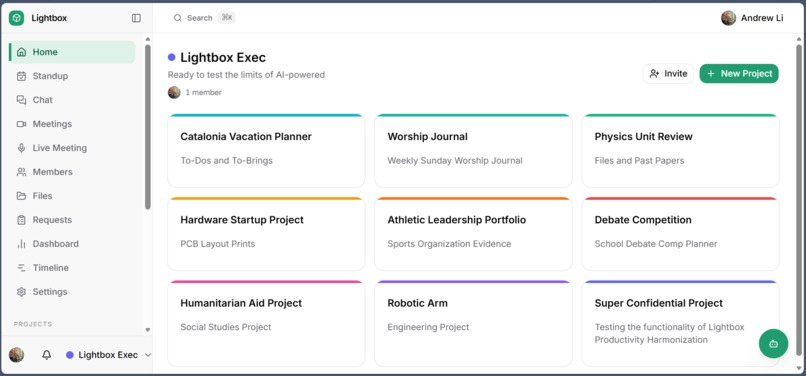Open Timeline from sidebar menu
Viewport: 806px width, 376px height.
click(72, 267)
